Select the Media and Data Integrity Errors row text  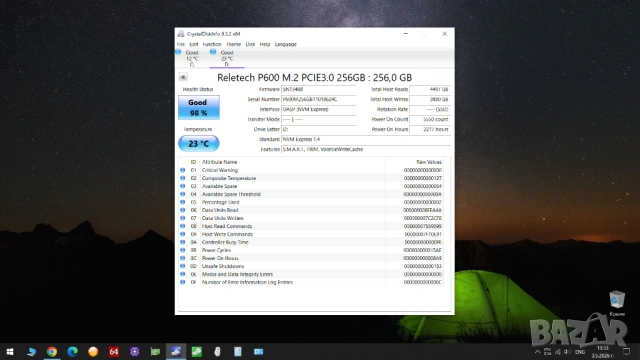[x=238, y=274]
